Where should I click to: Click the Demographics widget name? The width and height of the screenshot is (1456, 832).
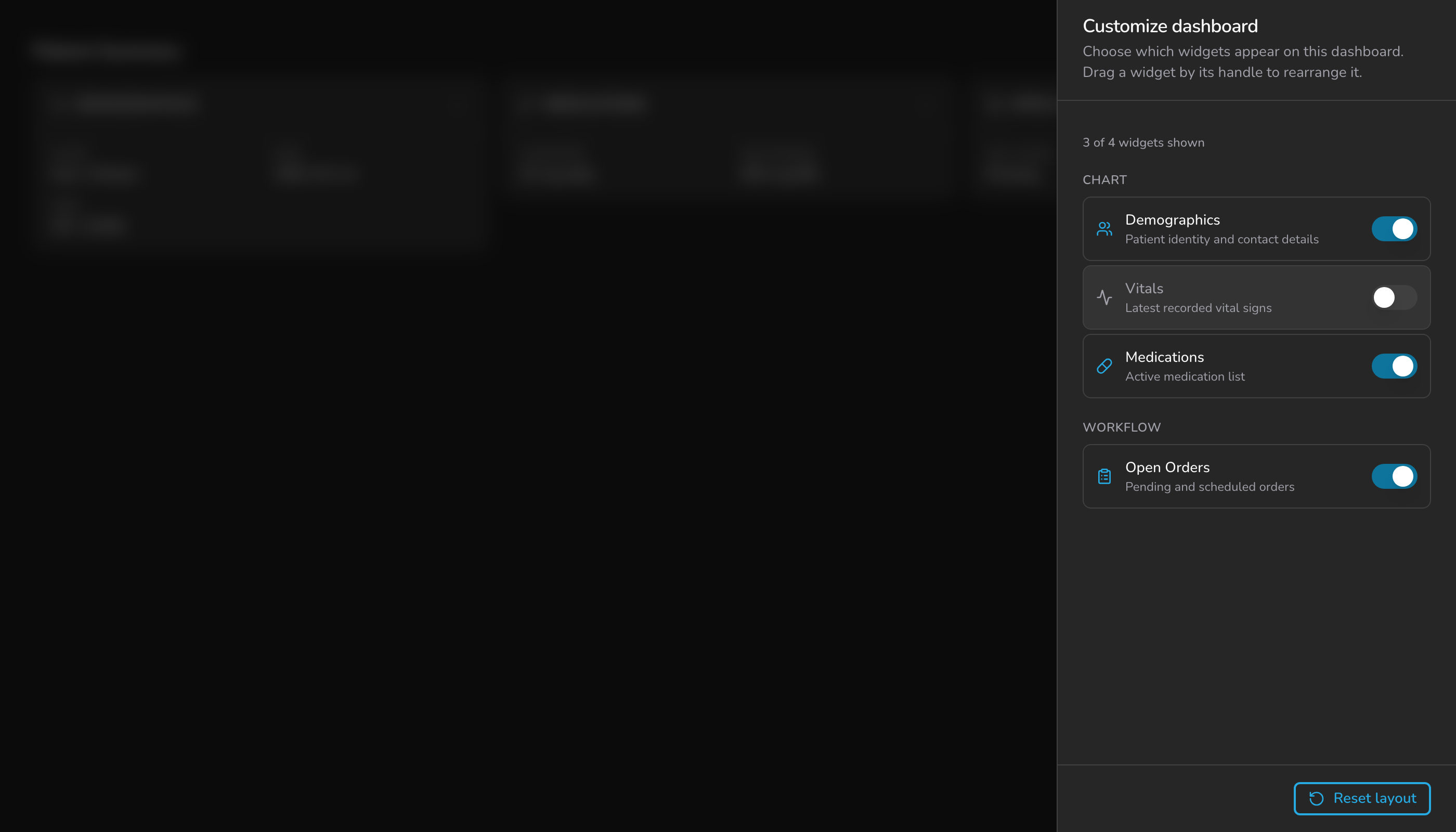pyautogui.click(x=1172, y=220)
